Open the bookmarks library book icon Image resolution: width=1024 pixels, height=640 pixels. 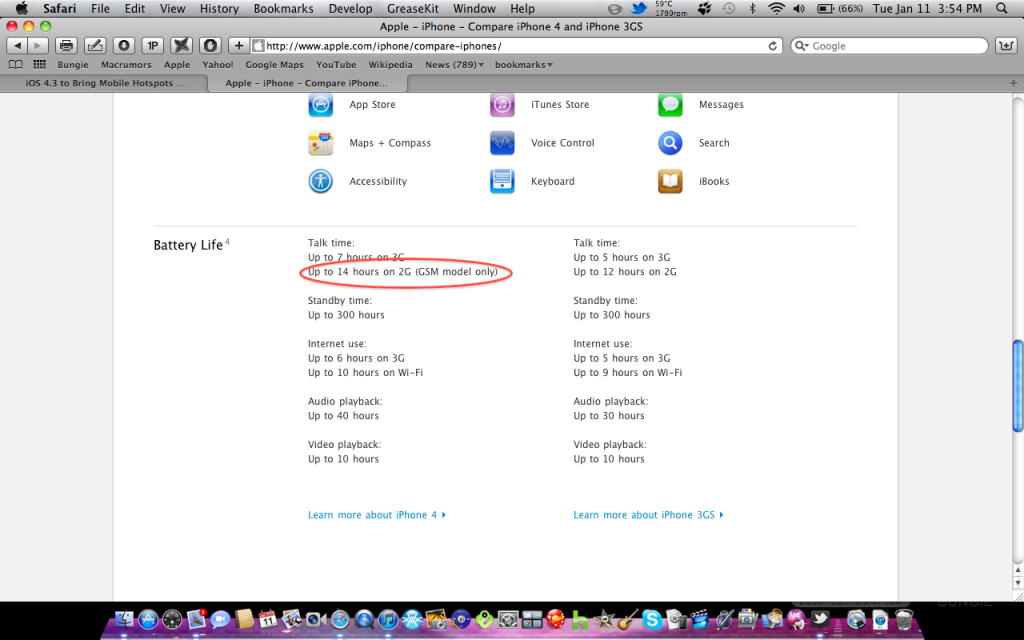tap(16, 65)
